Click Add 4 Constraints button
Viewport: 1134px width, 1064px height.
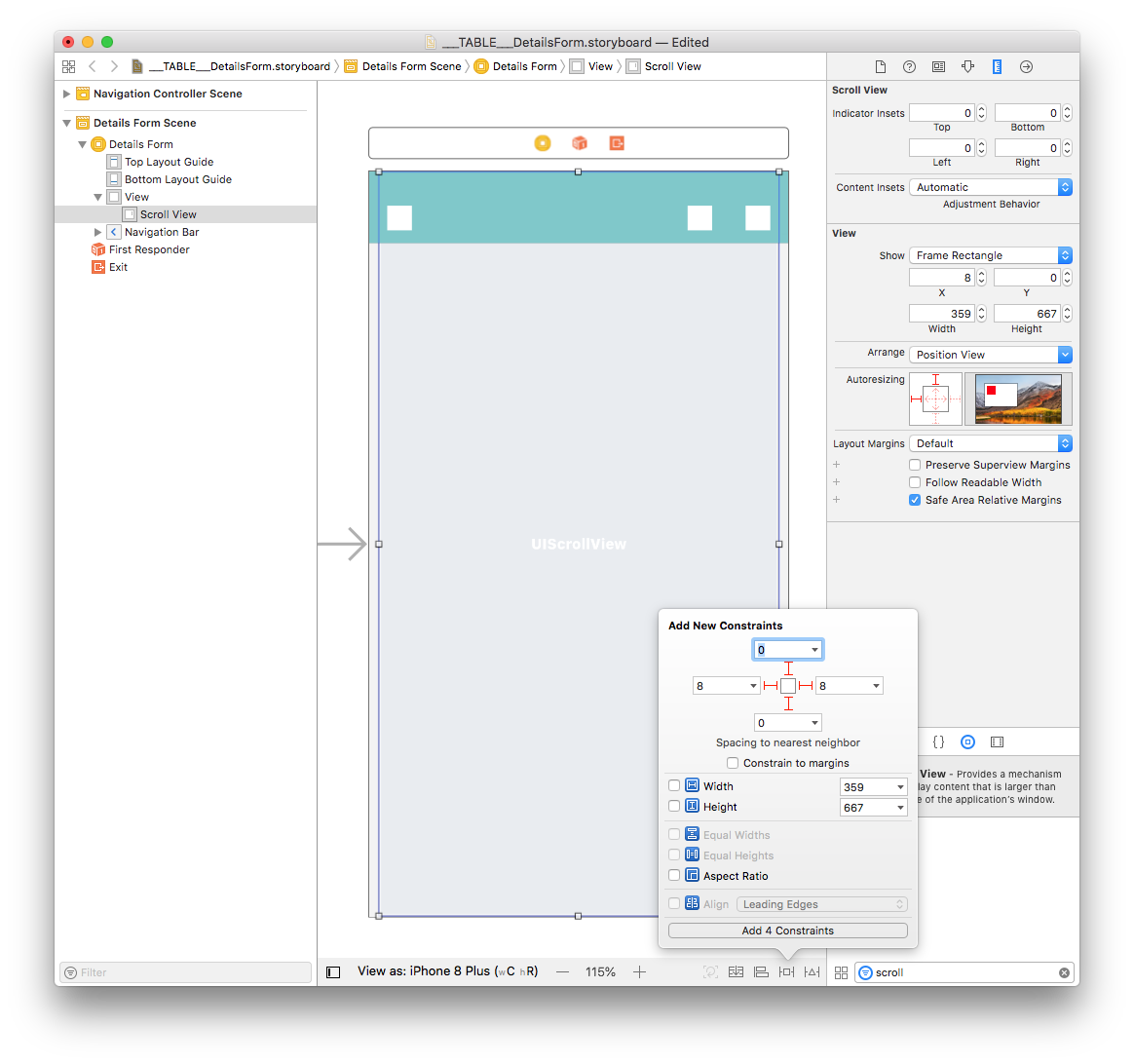[x=787, y=931]
